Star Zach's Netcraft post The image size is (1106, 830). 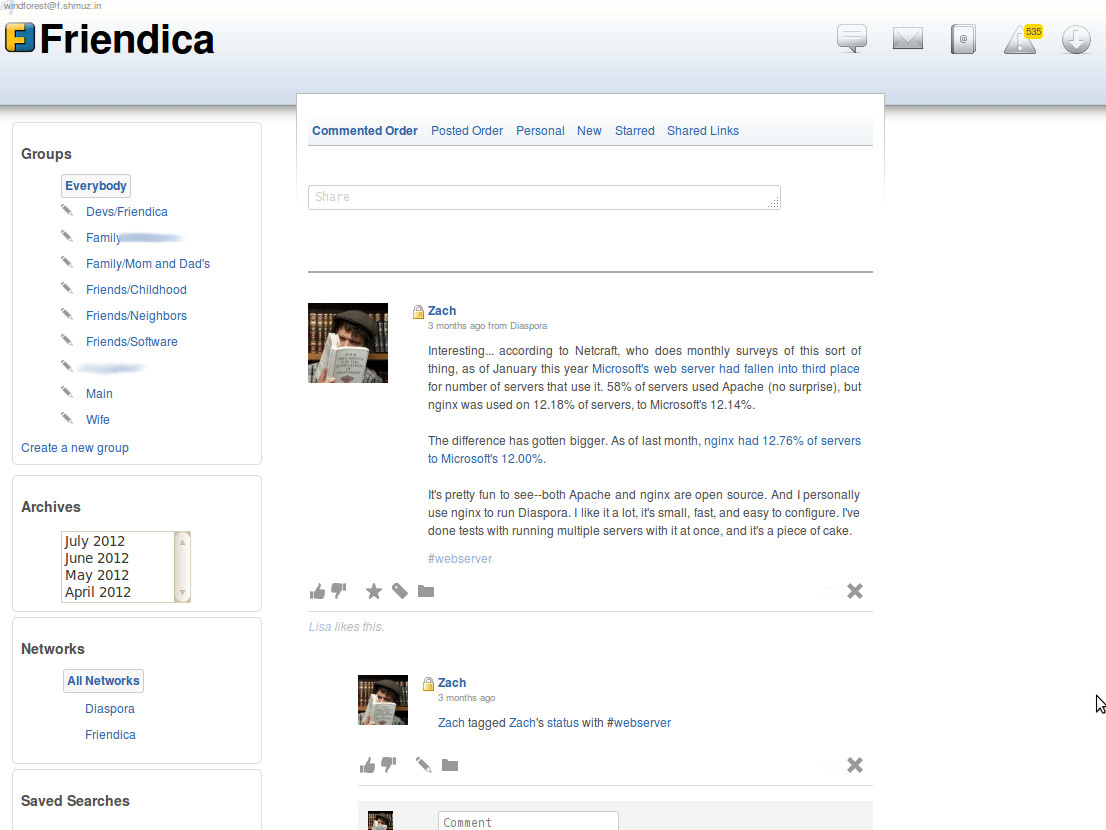coord(374,591)
